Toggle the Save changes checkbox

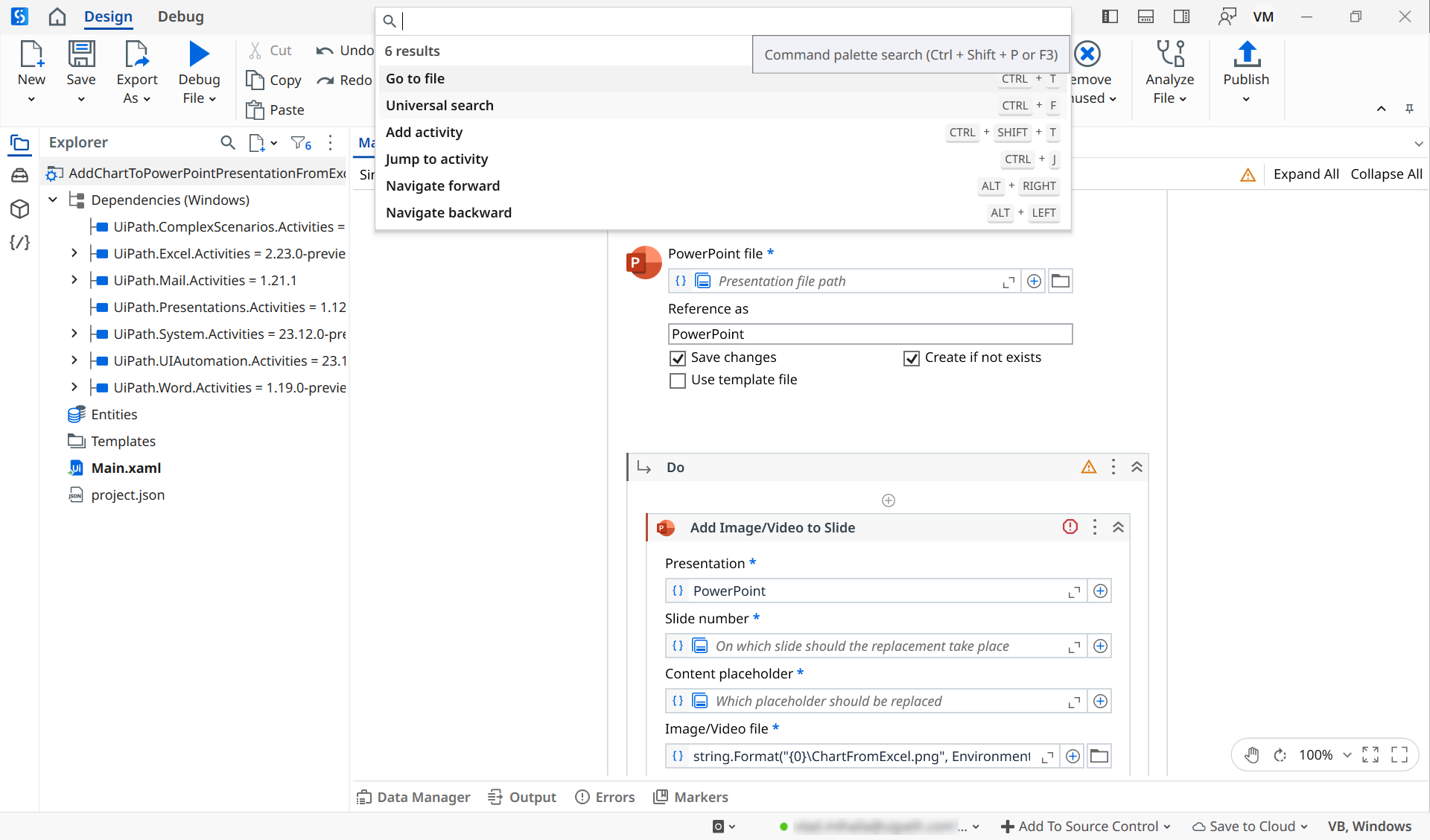[678, 358]
